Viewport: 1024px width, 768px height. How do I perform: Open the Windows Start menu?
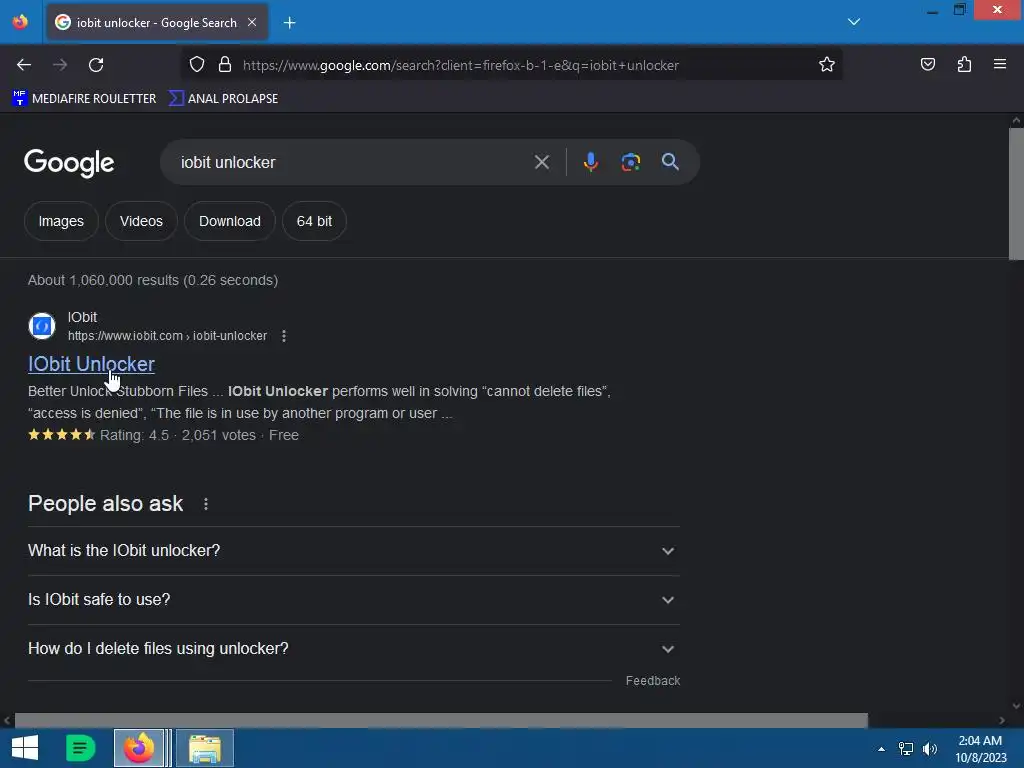click(25, 748)
